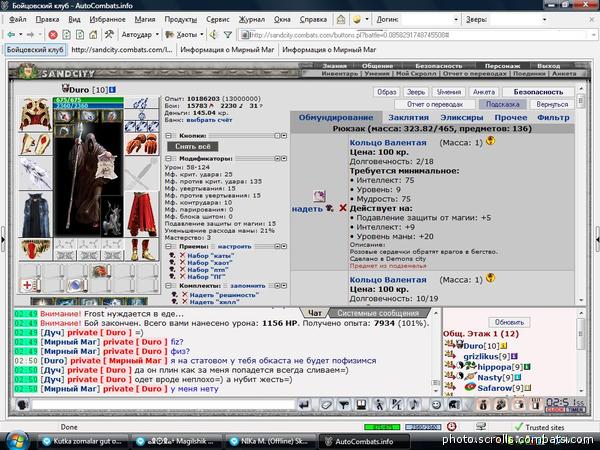The height and width of the screenshot is (450, 600).
Task: Open the Хаоты dropdown arrow
Action: coord(202,34)
